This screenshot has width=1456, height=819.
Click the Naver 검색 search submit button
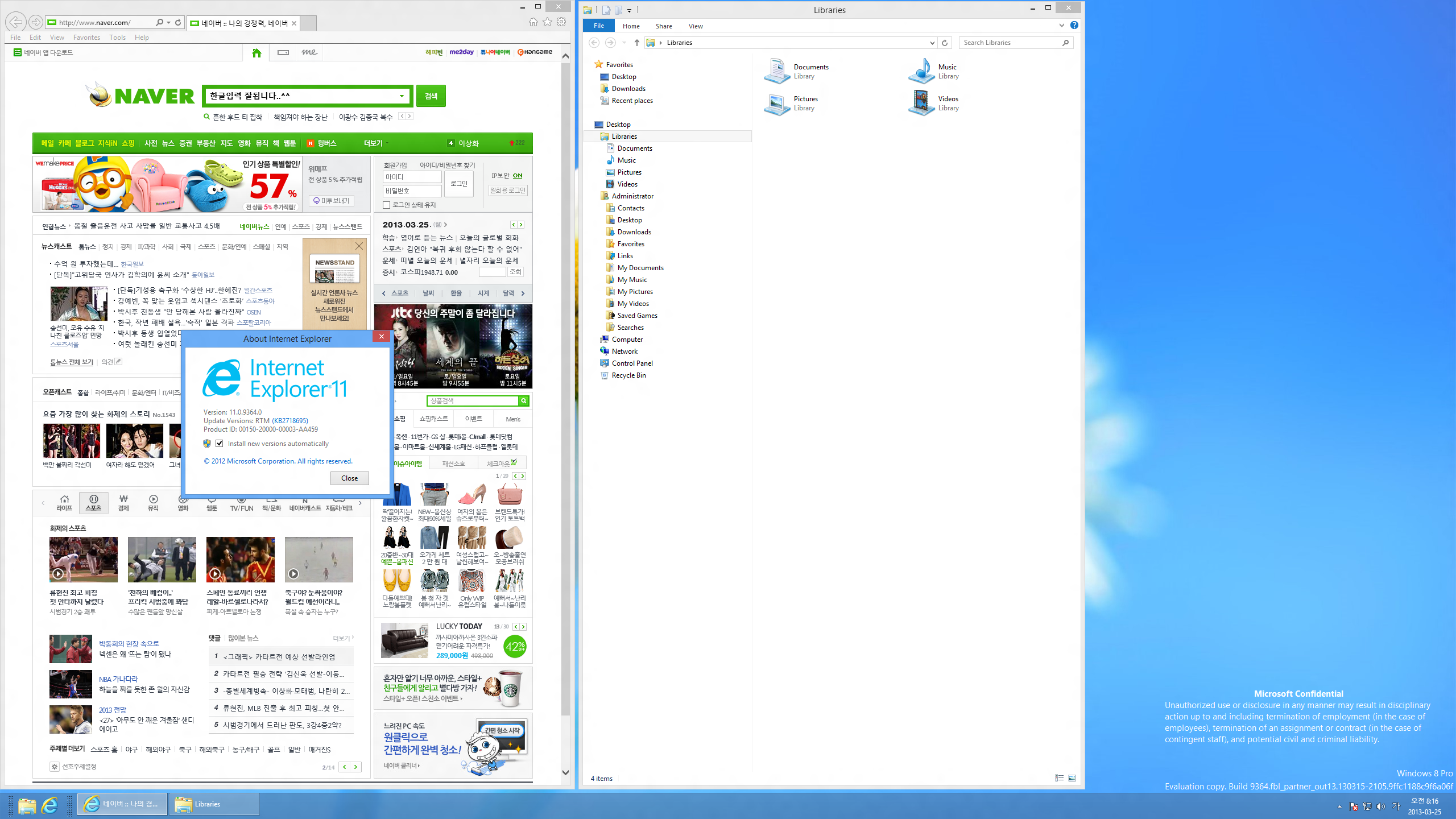(431, 95)
